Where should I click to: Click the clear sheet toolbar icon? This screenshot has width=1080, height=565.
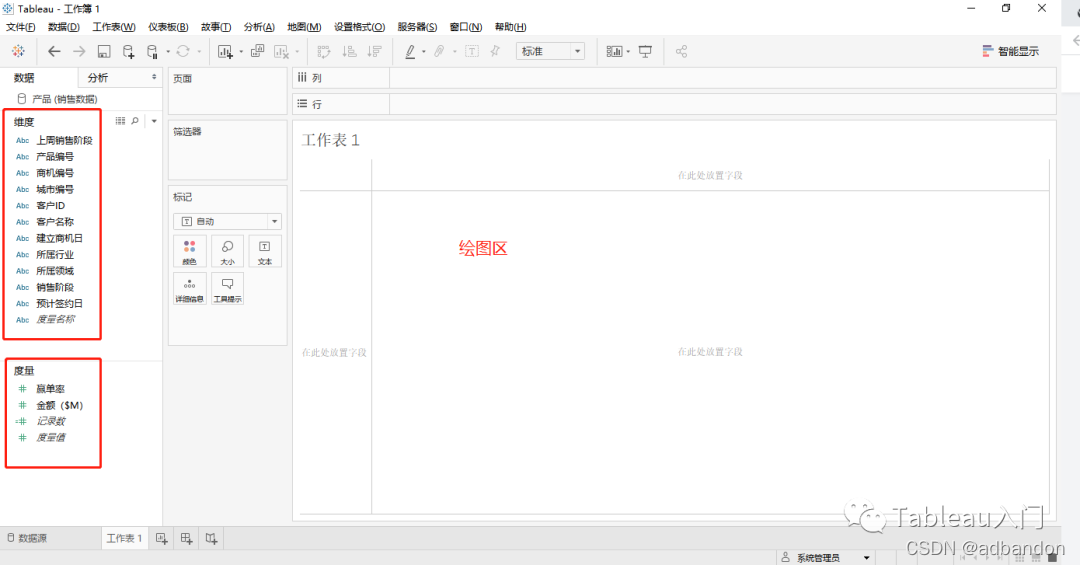tap(281, 51)
